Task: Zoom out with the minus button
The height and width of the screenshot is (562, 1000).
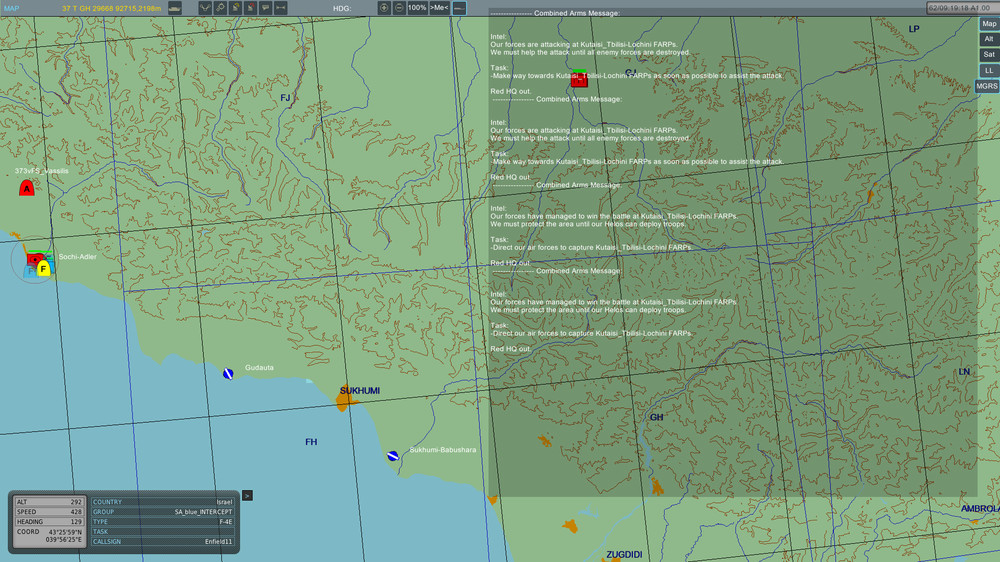Action: coord(399,8)
